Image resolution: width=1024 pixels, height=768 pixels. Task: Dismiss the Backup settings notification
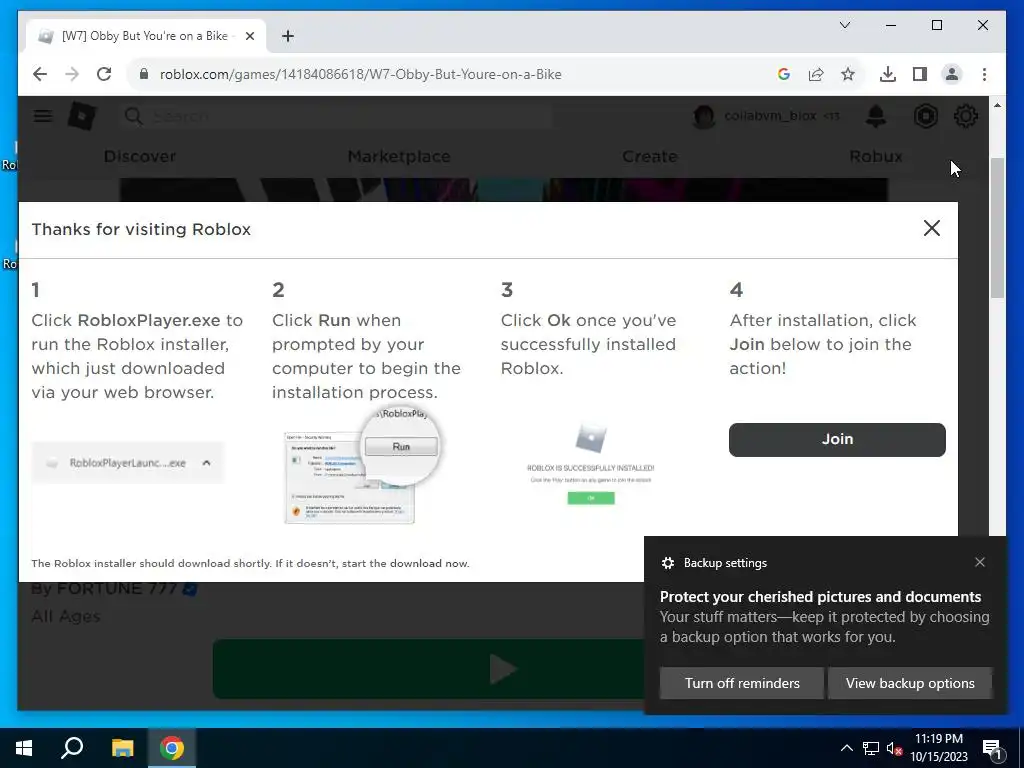point(980,562)
